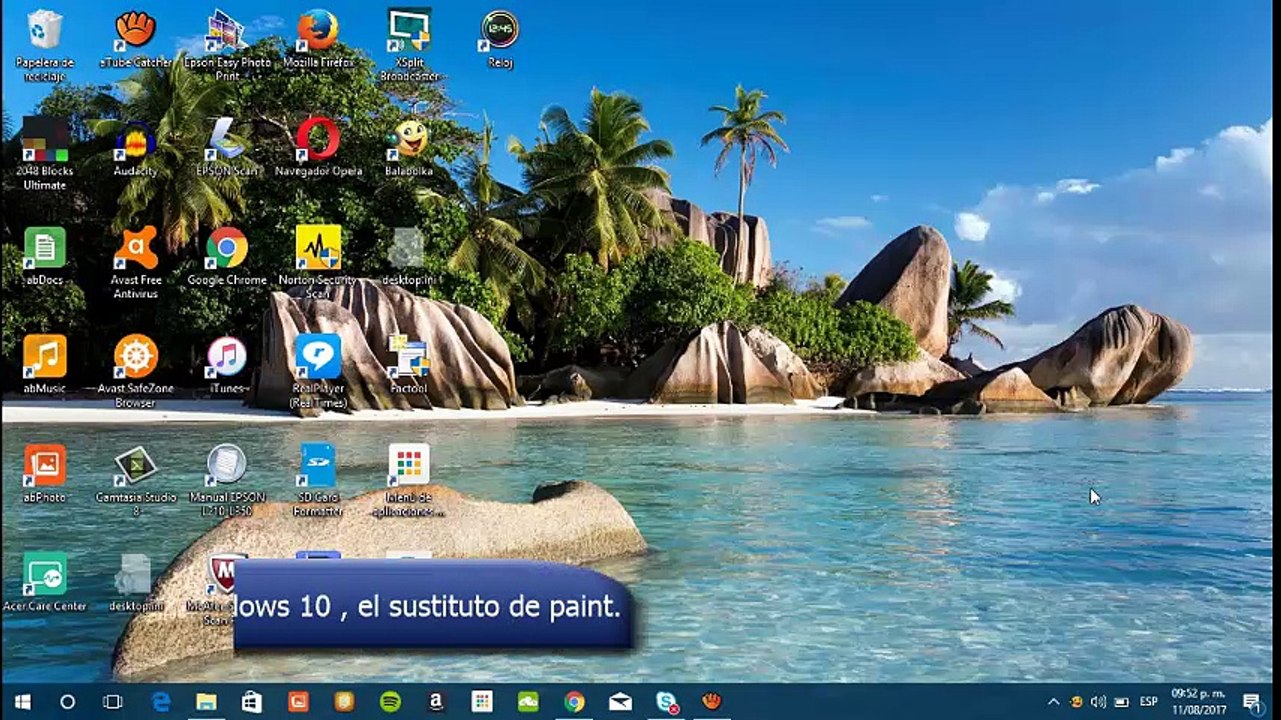Viewport: 1281px width, 720px height.
Task: Select the Factool desktop shortcut
Action: (x=408, y=365)
